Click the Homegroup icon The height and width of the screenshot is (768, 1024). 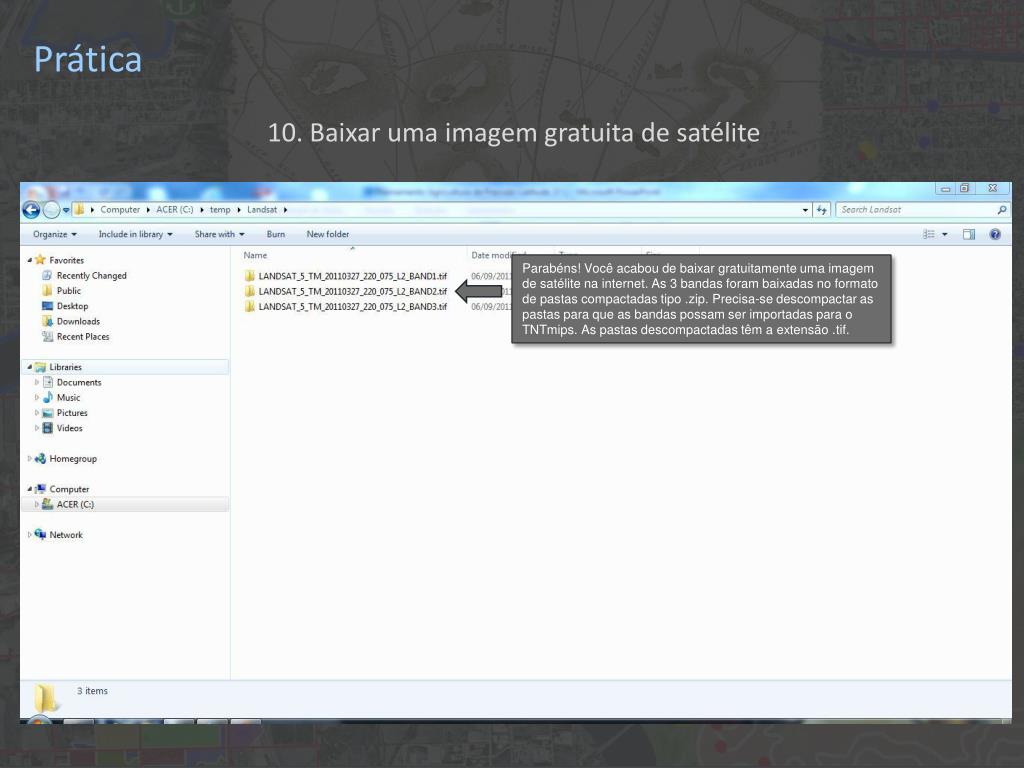pyautogui.click(x=40, y=458)
